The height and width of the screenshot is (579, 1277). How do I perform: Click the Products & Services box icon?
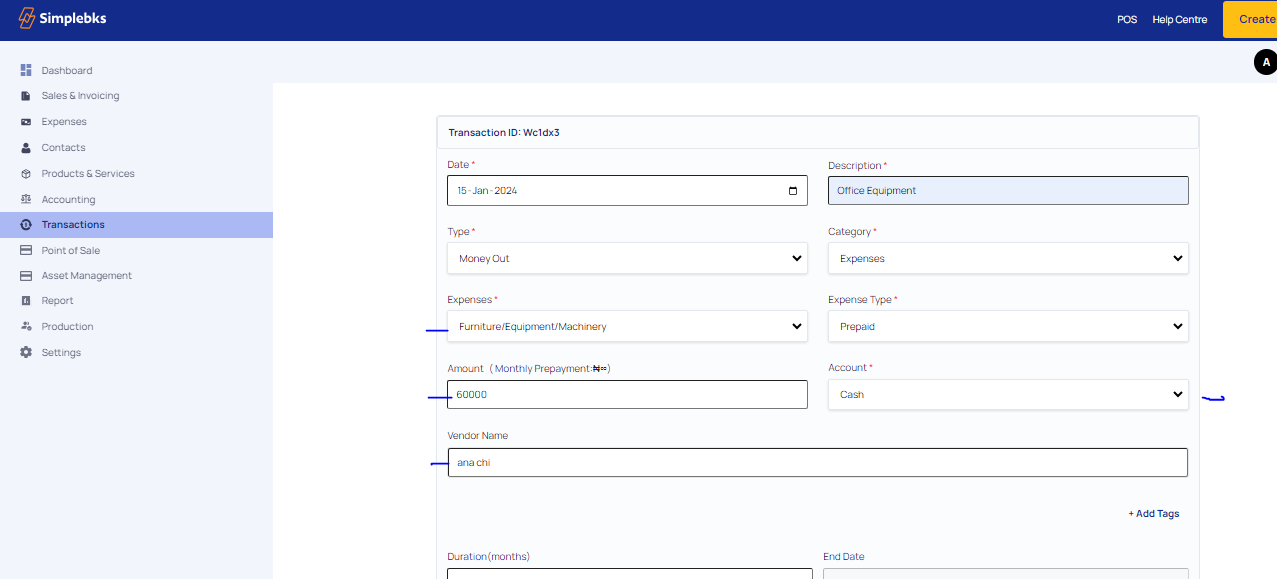[26, 174]
